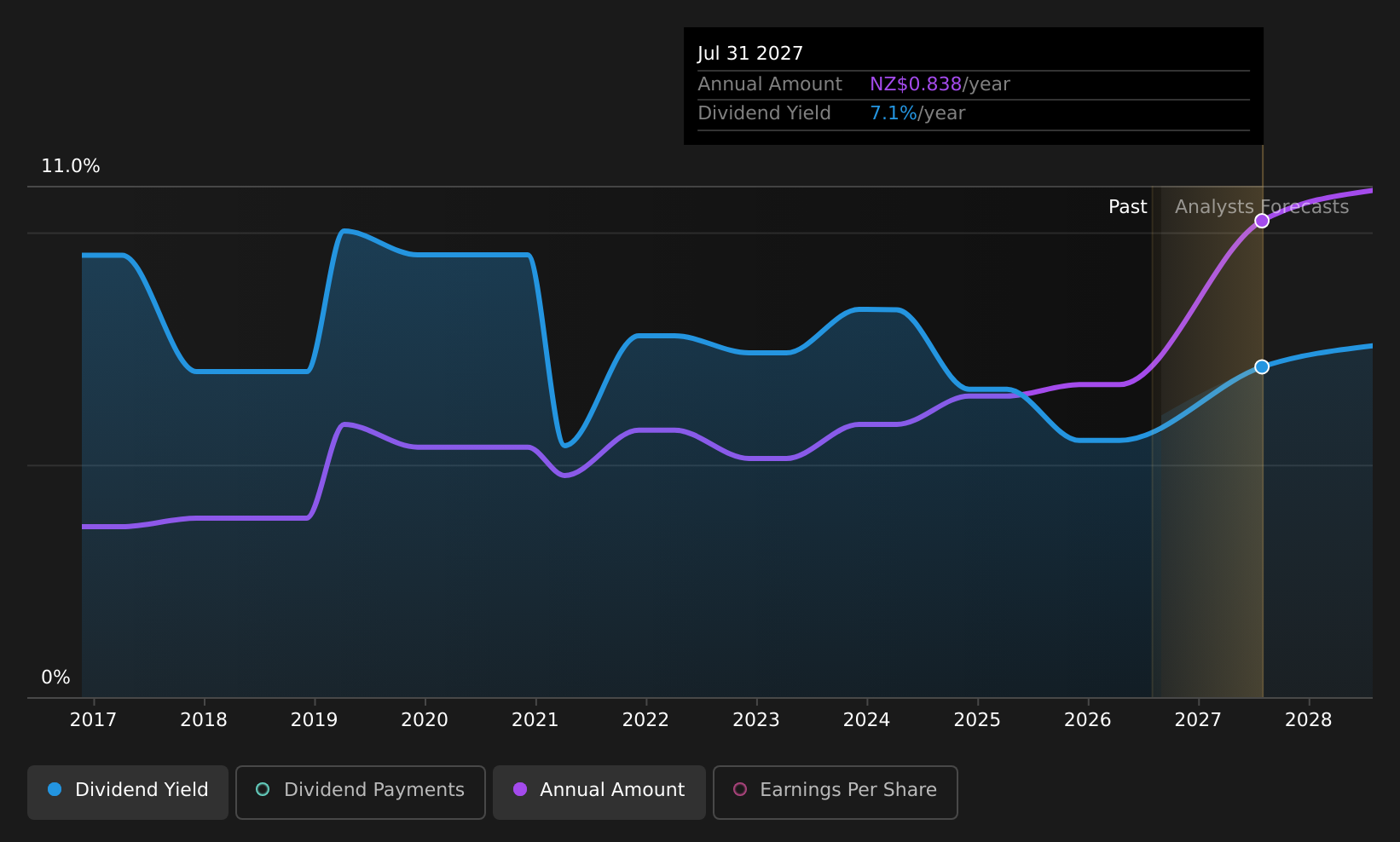Click the Dividend Yield tooltip label
1400x842 pixels.
[x=764, y=113]
